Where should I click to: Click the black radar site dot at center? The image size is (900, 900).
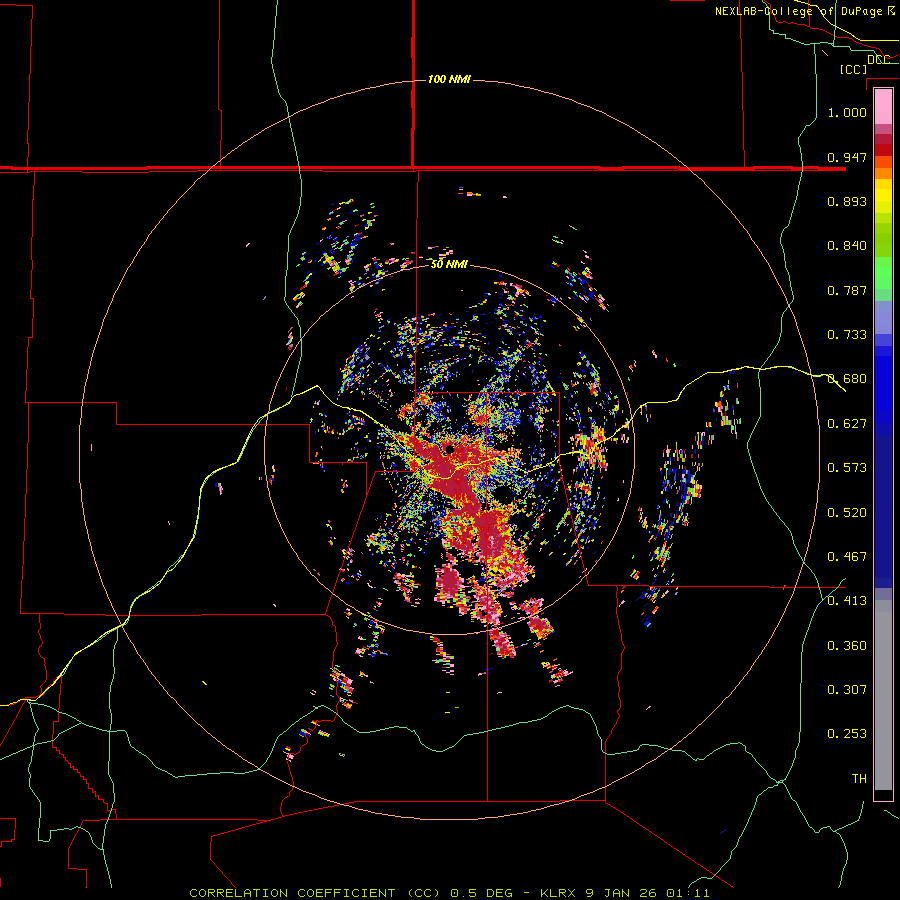(449, 449)
